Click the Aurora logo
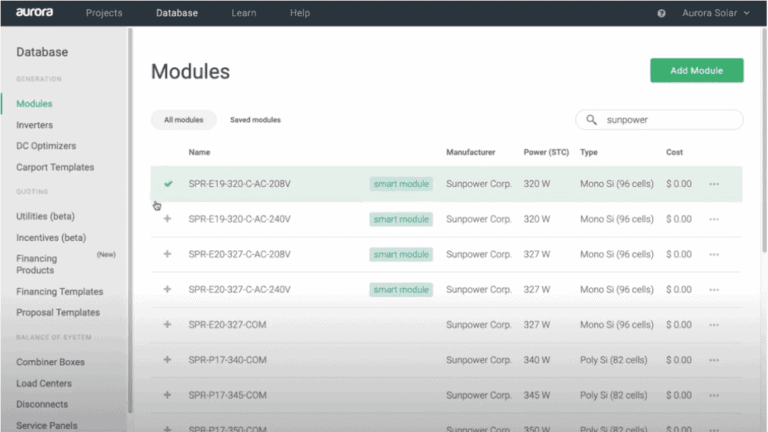The height and width of the screenshot is (432, 768). pyautogui.click(x=34, y=12)
